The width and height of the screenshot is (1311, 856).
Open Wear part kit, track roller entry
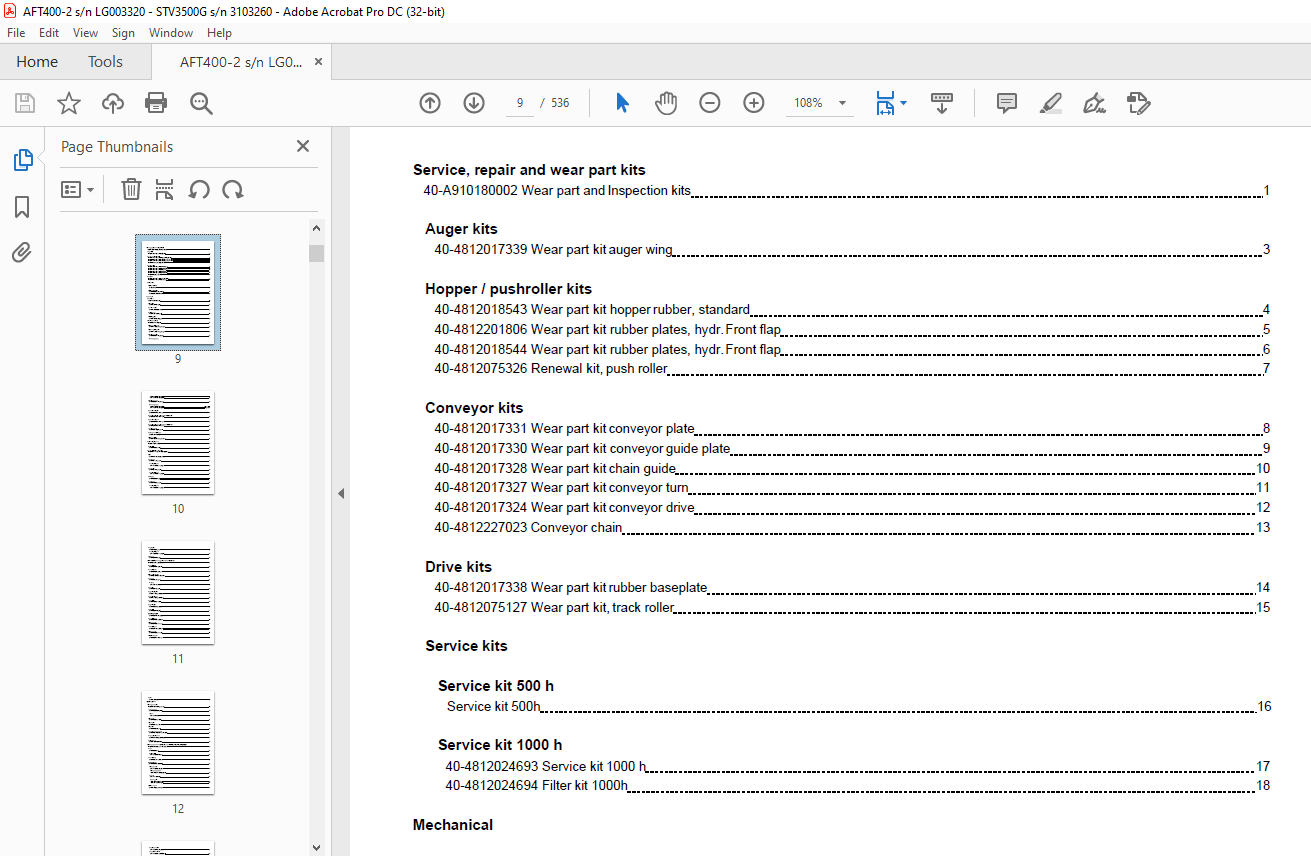pos(852,607)
